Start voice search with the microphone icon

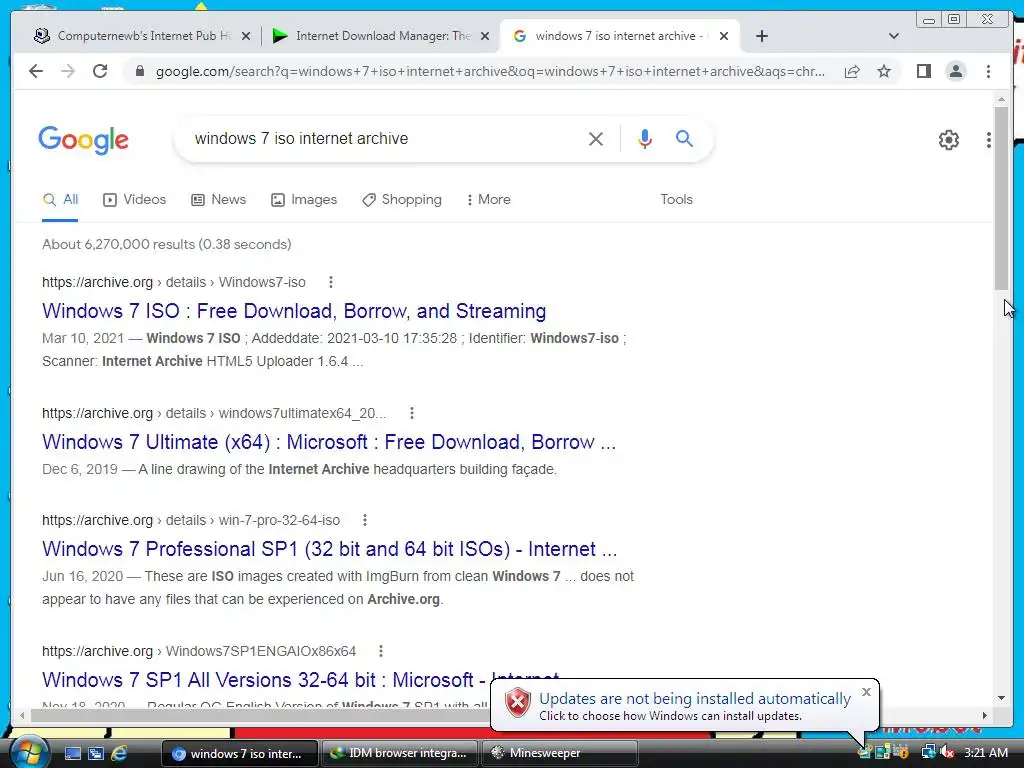[645, 138]
